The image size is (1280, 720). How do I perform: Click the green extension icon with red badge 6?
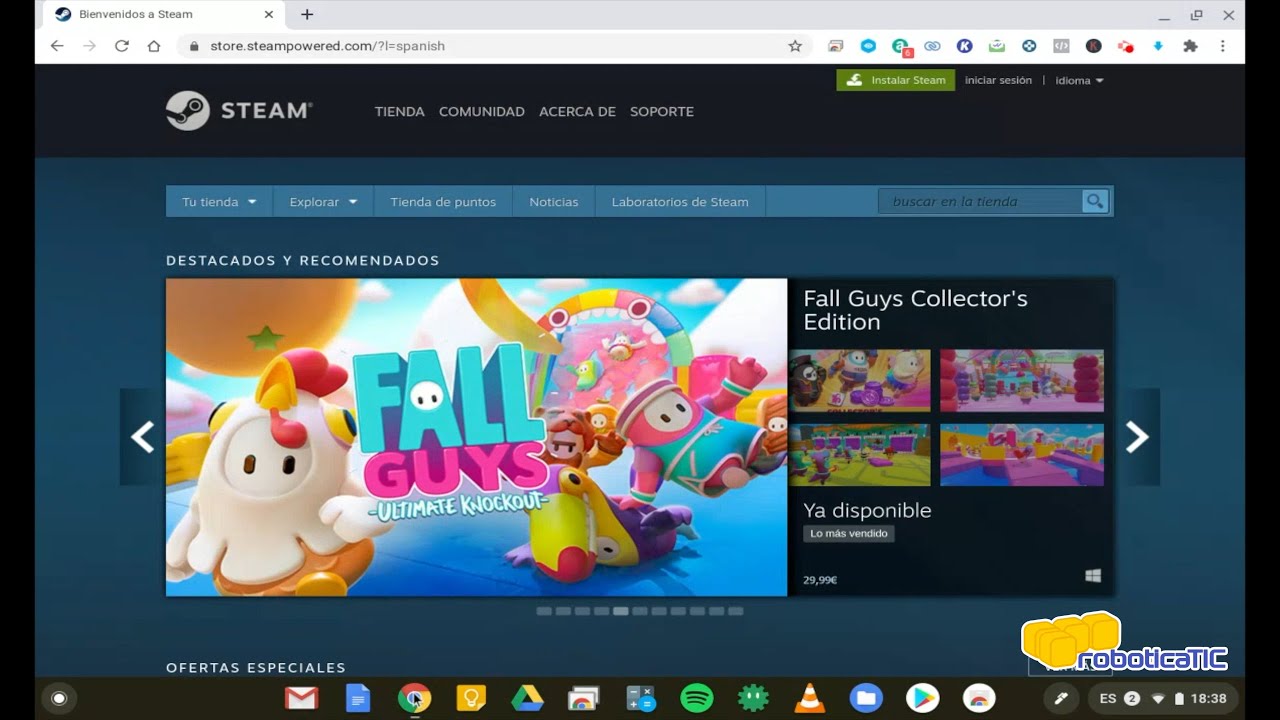[901, 46]
